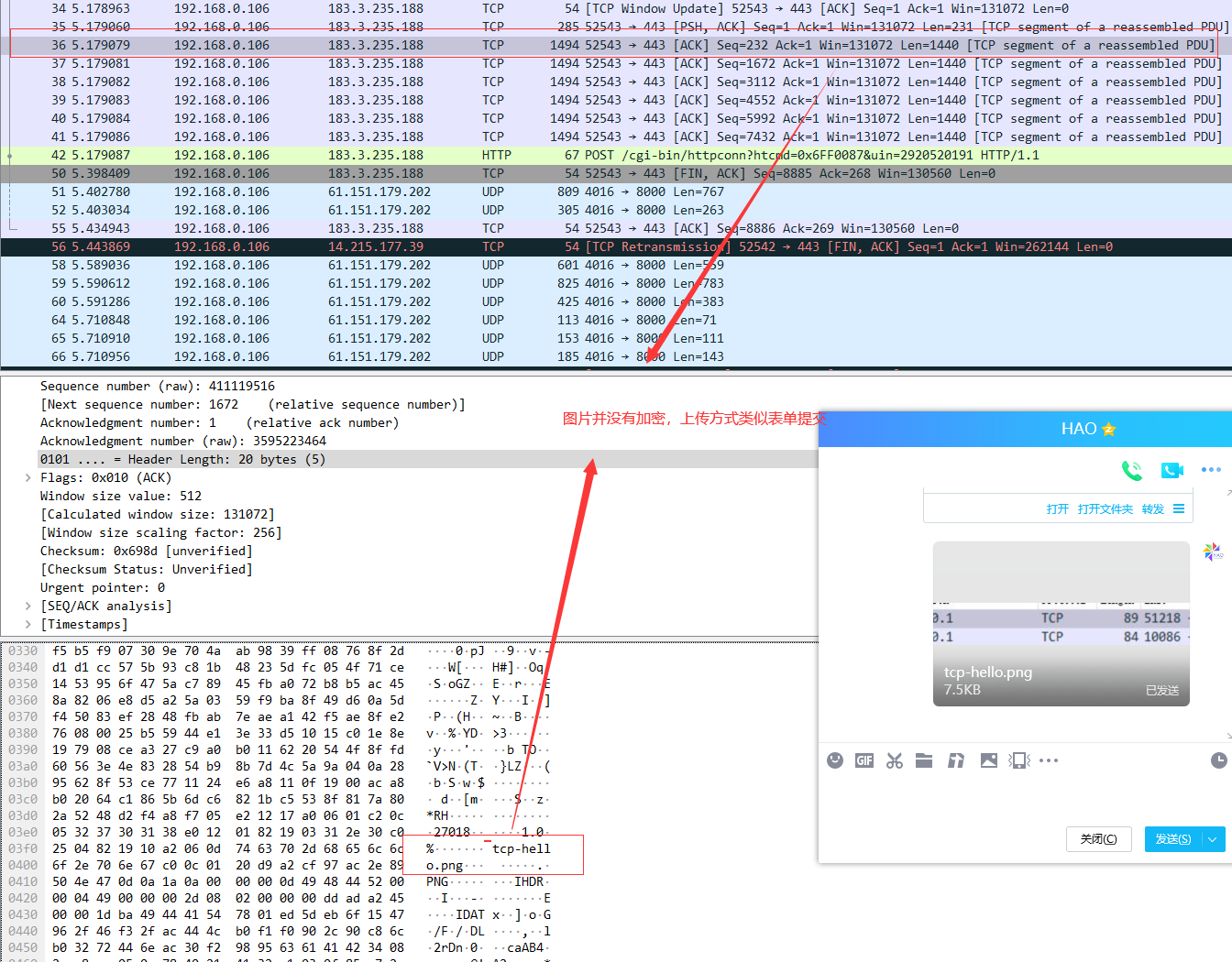This screenshot has width=1232, height=962.
Task: Select packet 58 UDP row at 5.589036
Action: [616, 265]
